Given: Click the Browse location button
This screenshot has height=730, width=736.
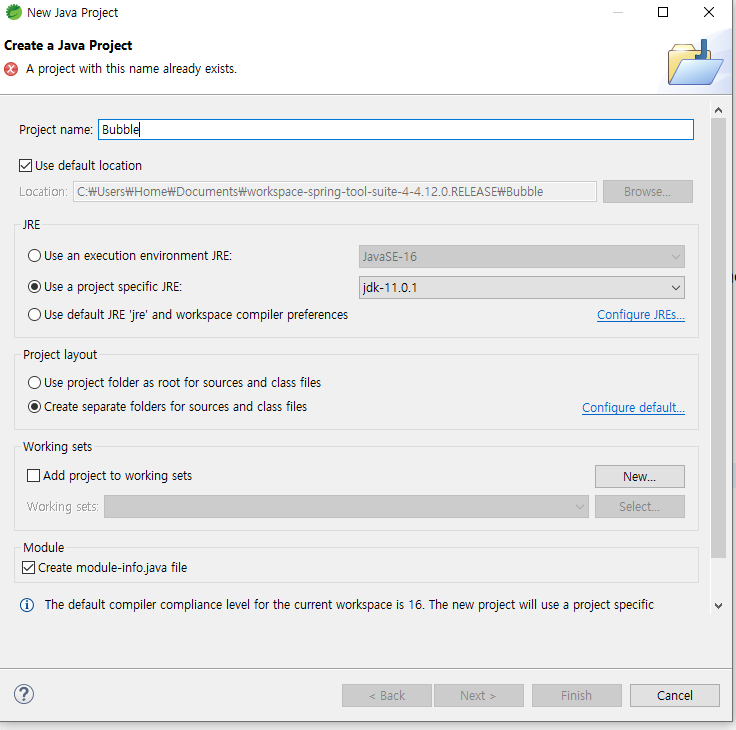Looking at the screenshot, I should point(647,192).
